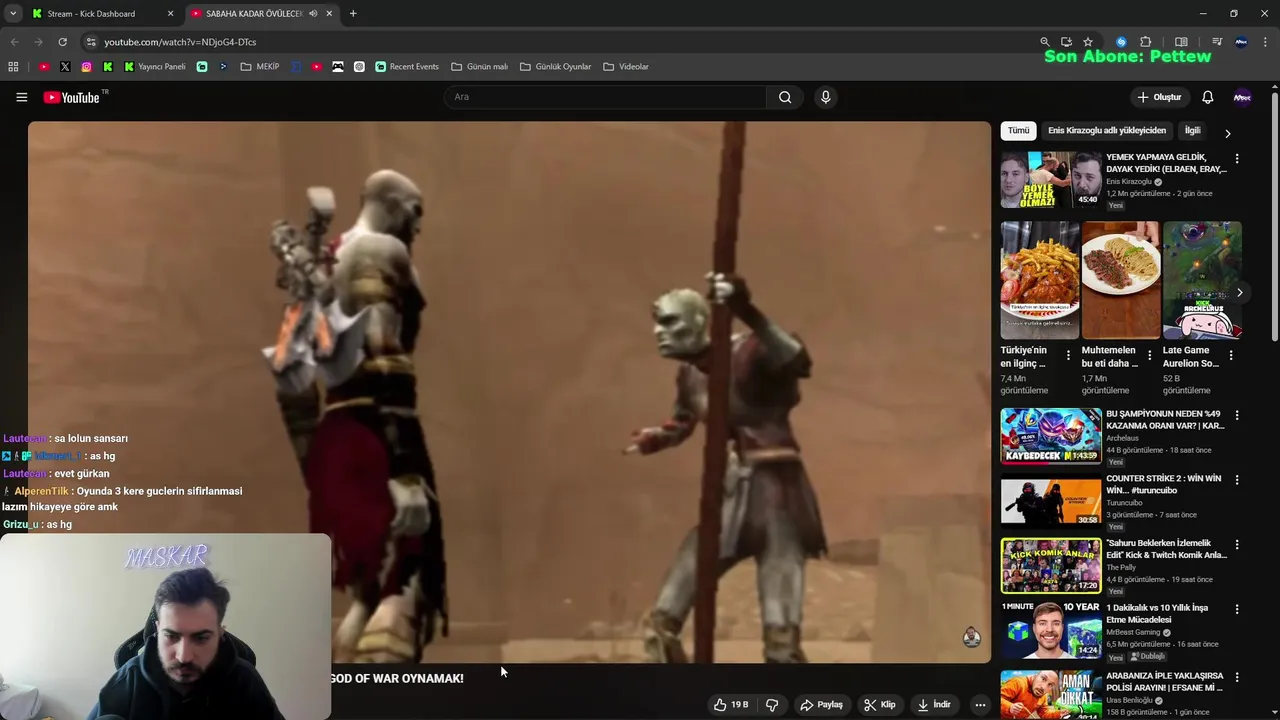Open the Türkiye'nin en ilginç Short
1280x720 pixels.
point(1040,281)
